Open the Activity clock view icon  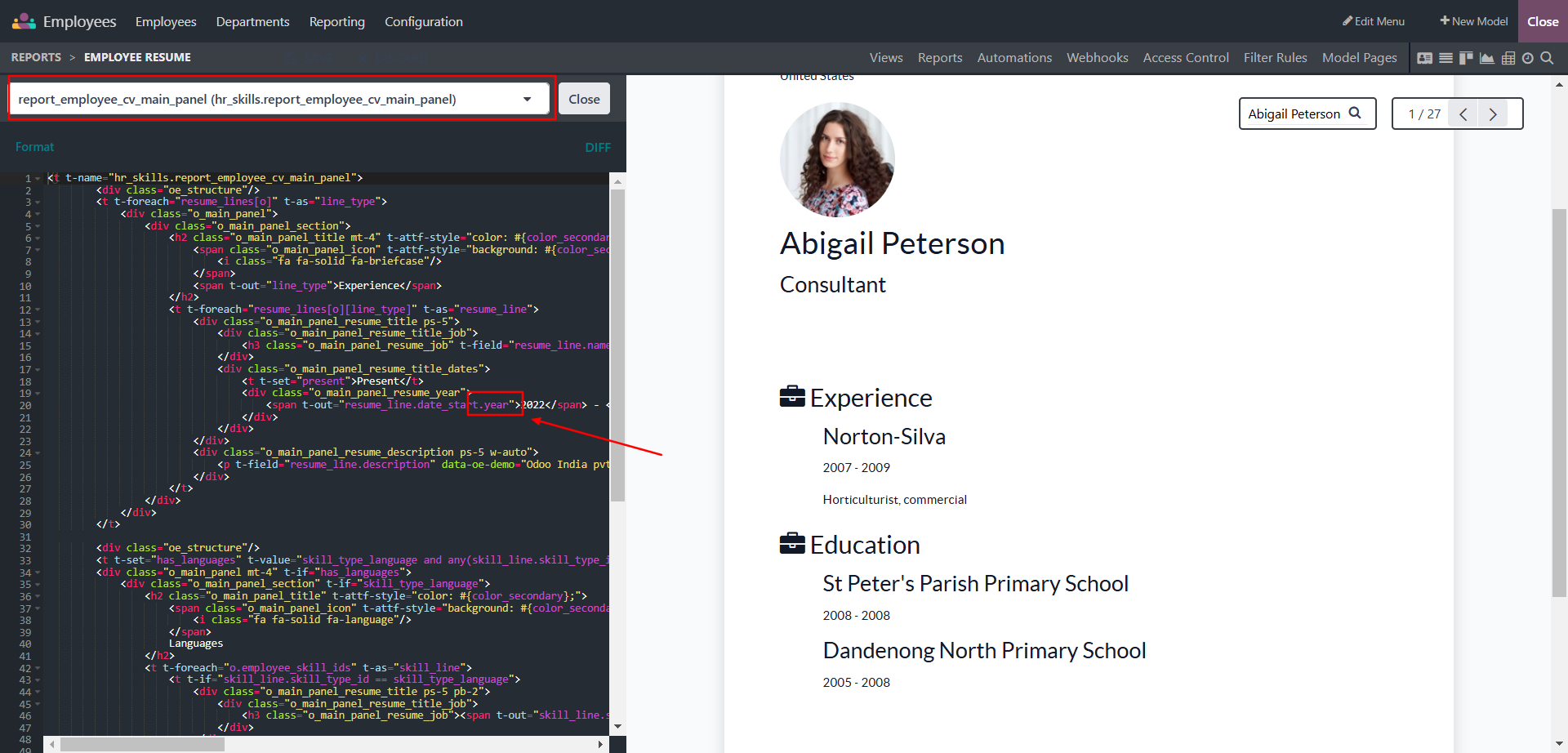coord(1528,58)
